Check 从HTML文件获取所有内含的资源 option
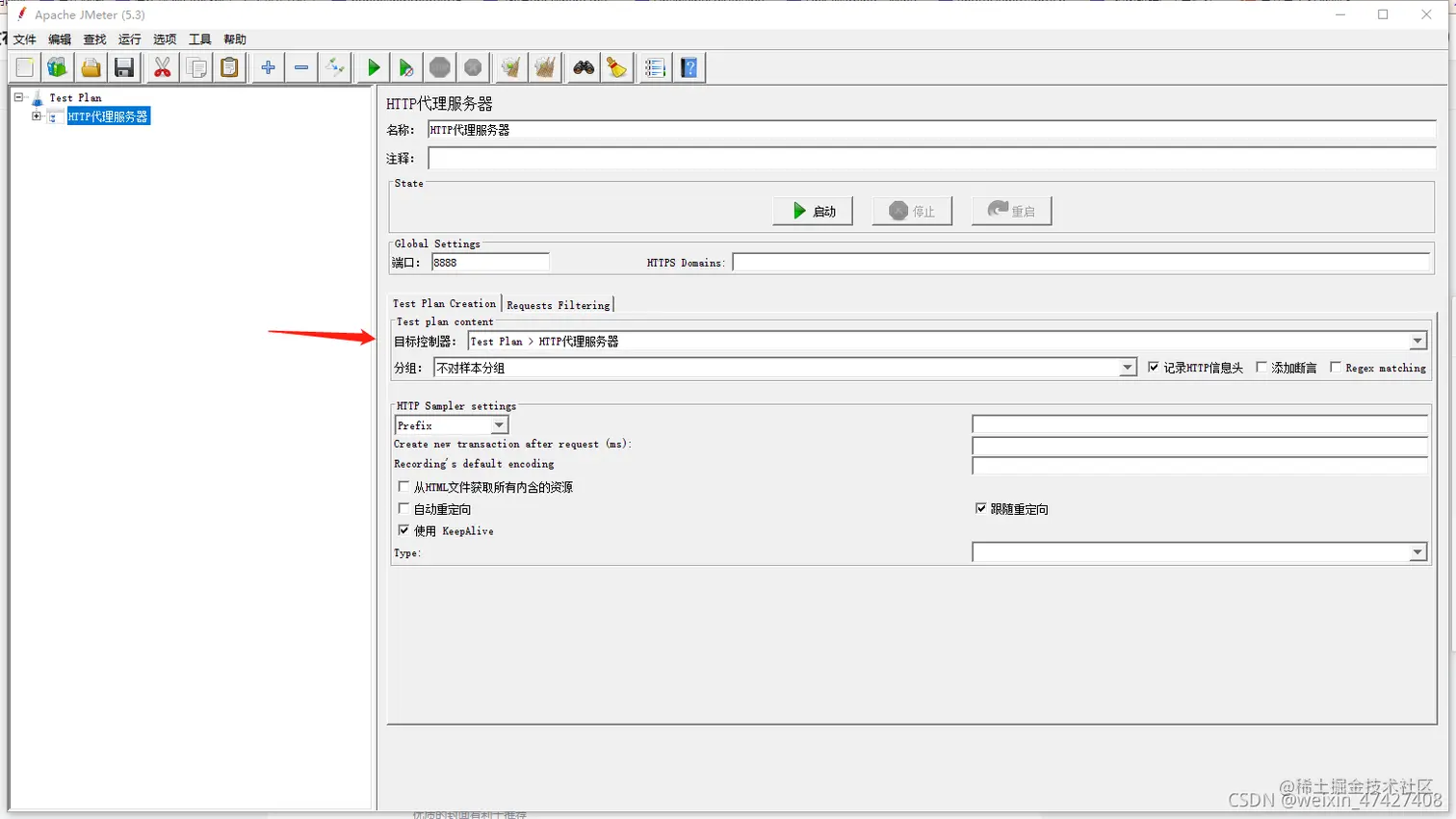 (403, 487)
